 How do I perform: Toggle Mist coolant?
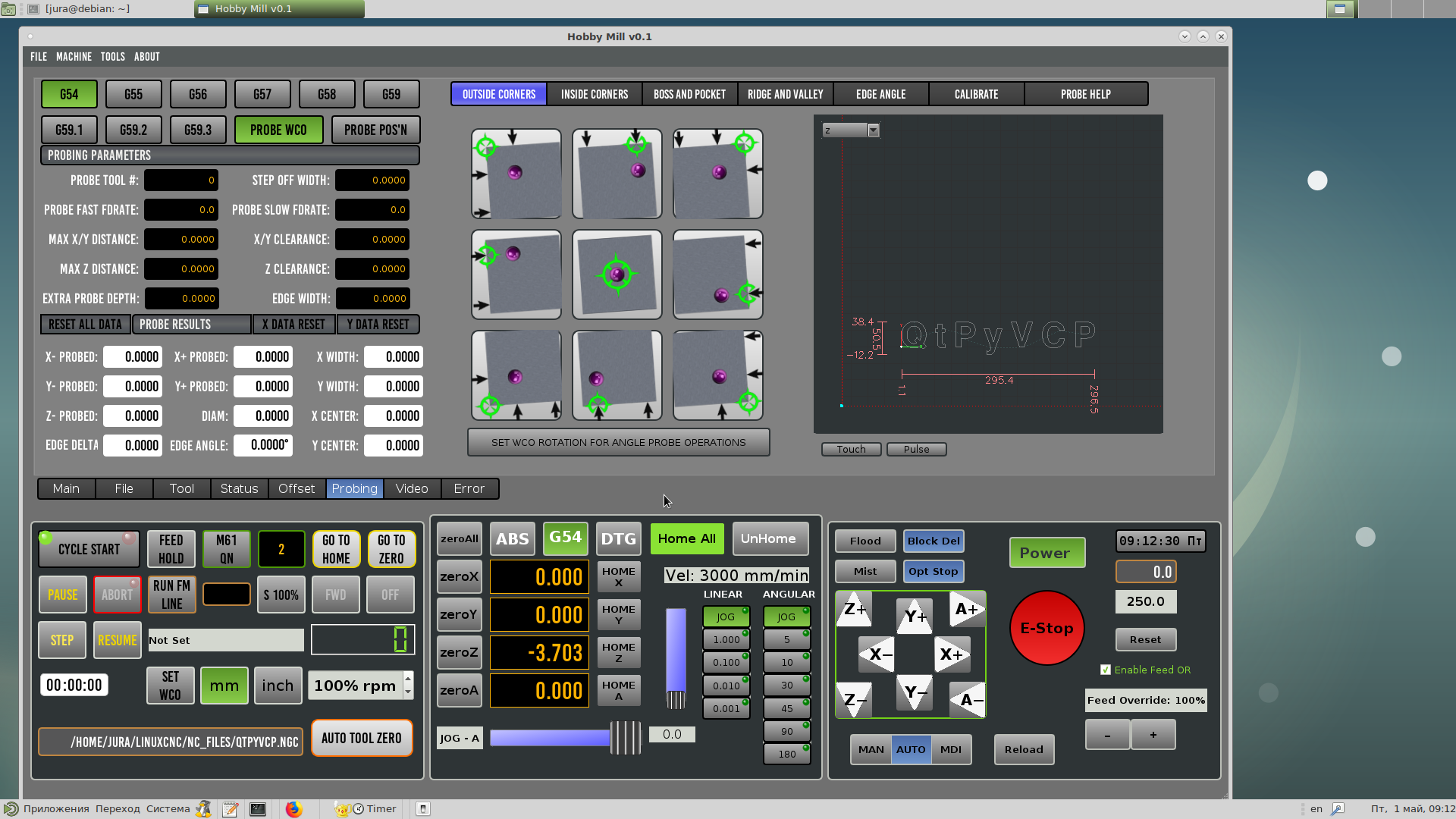[865, 571]
